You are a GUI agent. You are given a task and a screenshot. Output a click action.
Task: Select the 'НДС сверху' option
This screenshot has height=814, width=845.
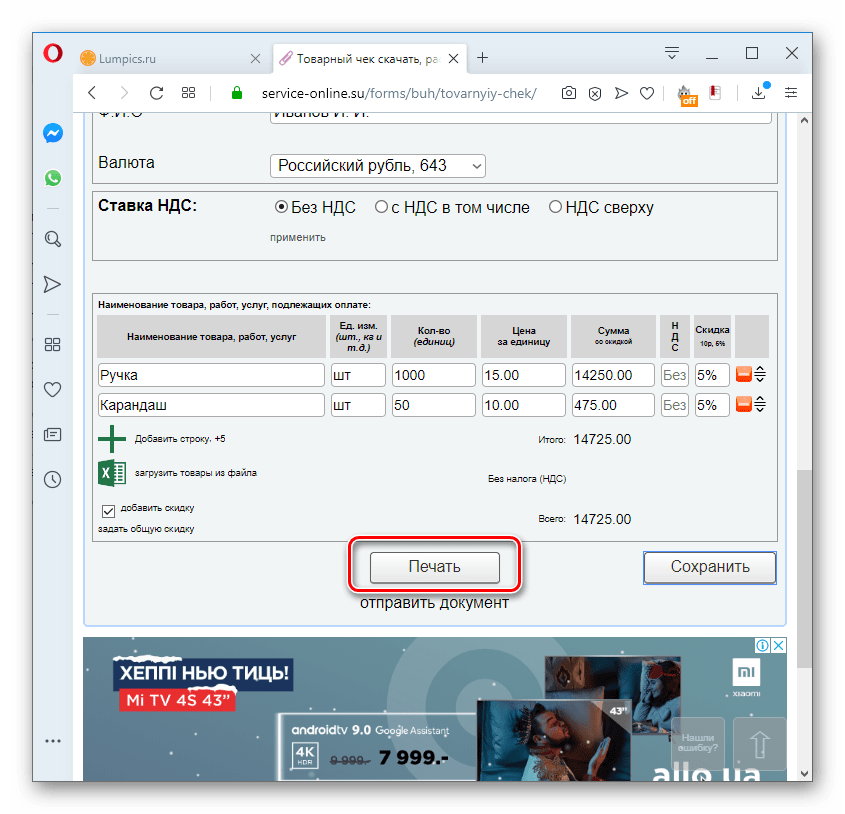coord(555,207)
